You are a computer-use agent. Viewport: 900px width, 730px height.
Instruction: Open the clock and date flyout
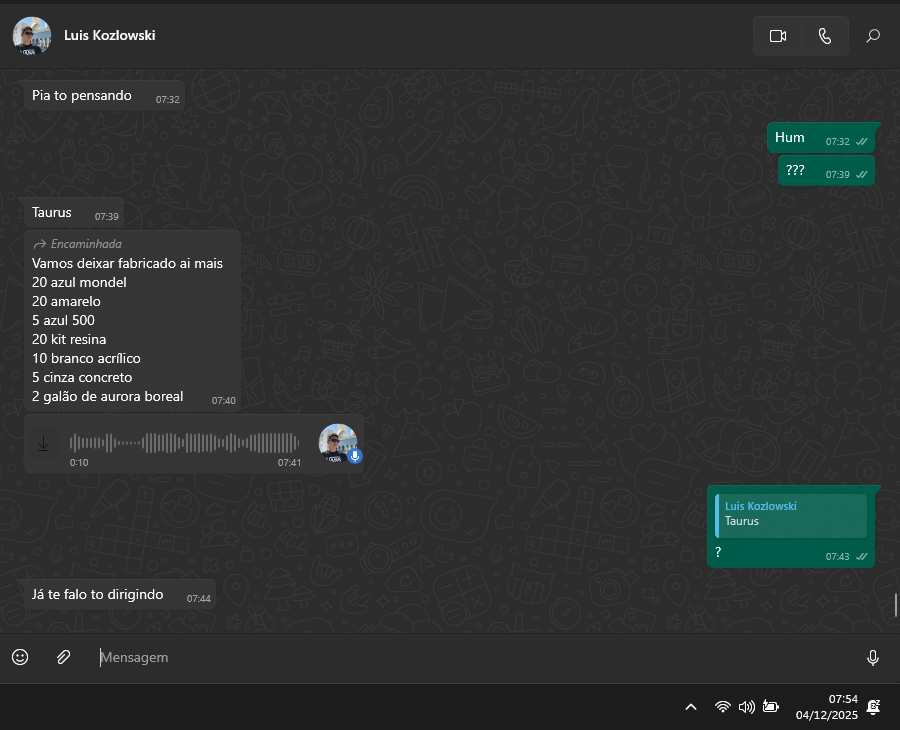(826, 707)
